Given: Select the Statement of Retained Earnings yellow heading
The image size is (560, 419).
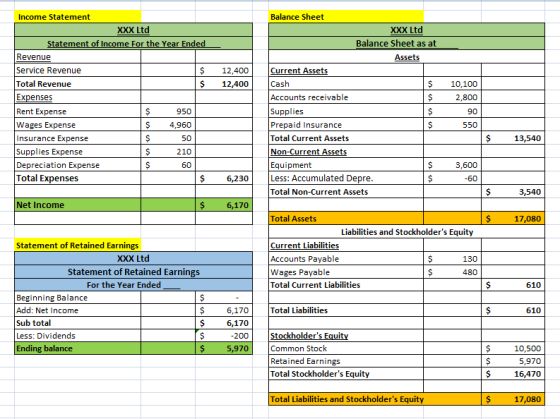Looking at the screenshot, I should coord(78,245).
